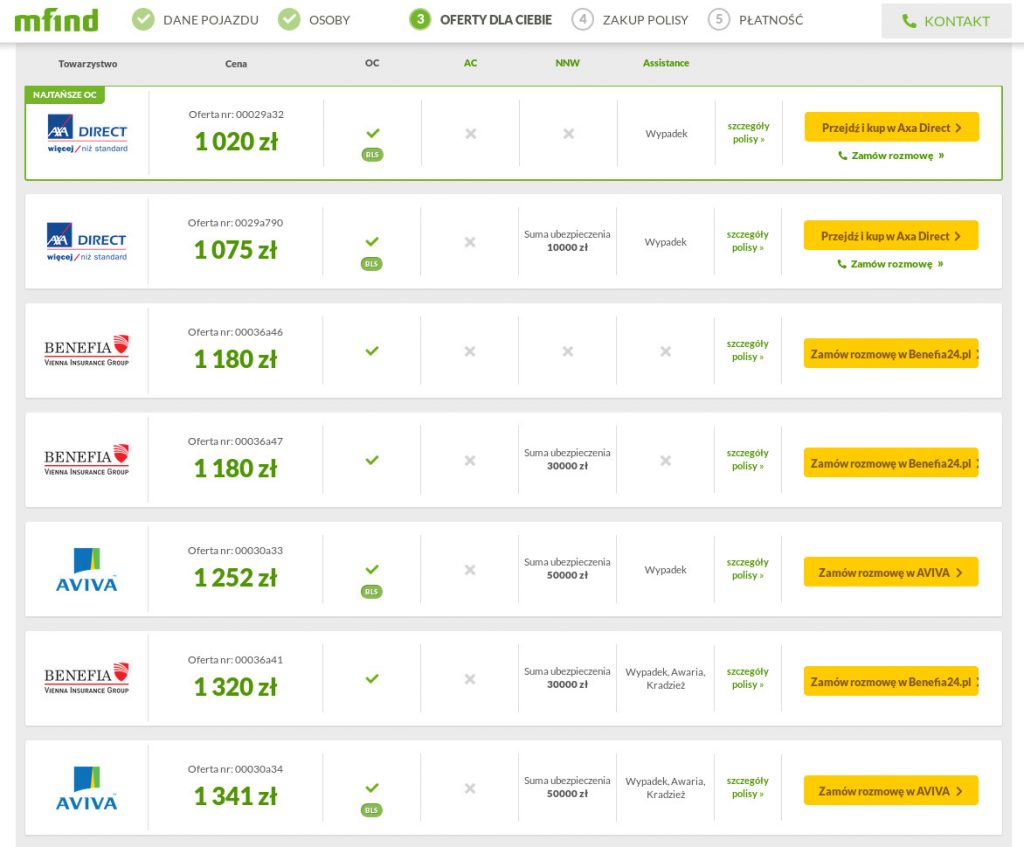Expand szczegóły polisy for 1 252 zł Aviva offer
The image size is (1024, 847).
tap(746, 569)
